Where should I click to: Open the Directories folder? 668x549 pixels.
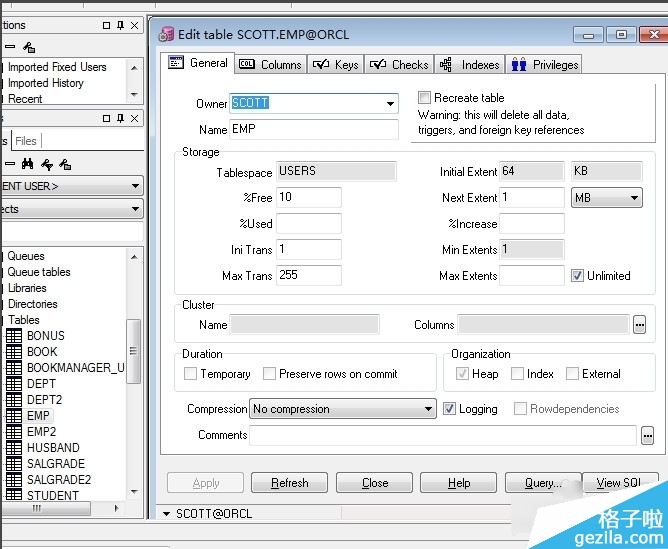coord(32,304)
